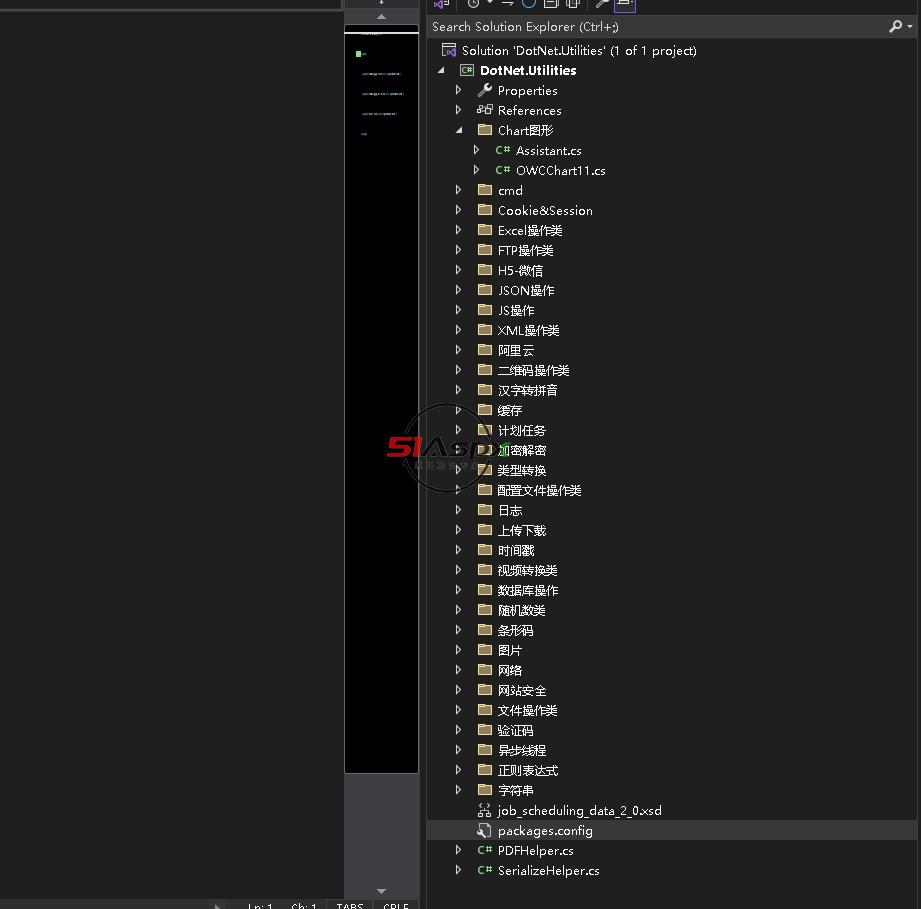Select the '日志' folder
Viewport: 921px width, 909px height.
(x=510, y=510)
